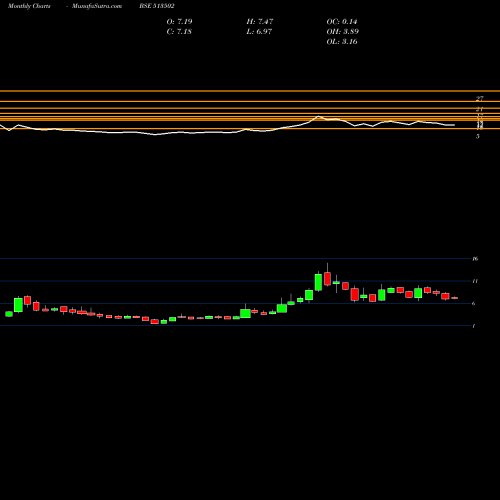500x500 pixels.
Task: Click the last candle on the right
Action: [x=455, y=298]
